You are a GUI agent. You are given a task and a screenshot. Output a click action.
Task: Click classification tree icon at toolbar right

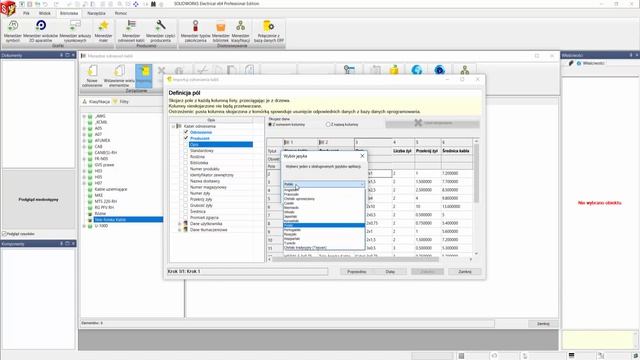tap(464, 70)
